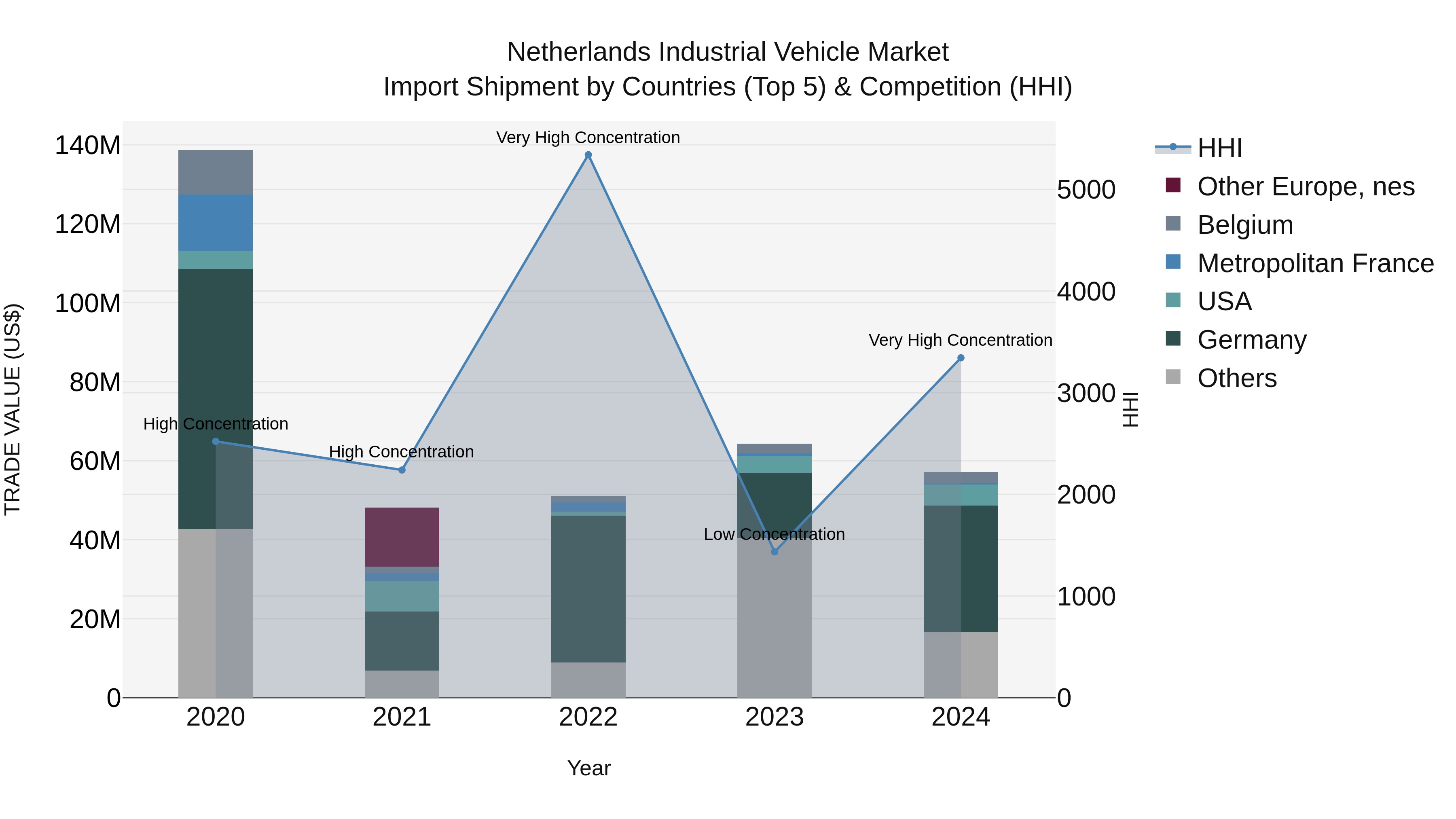Click the 2022 Very High Concentration annotation
Viewport: 1456px width, 819px height.
point(588,138)
